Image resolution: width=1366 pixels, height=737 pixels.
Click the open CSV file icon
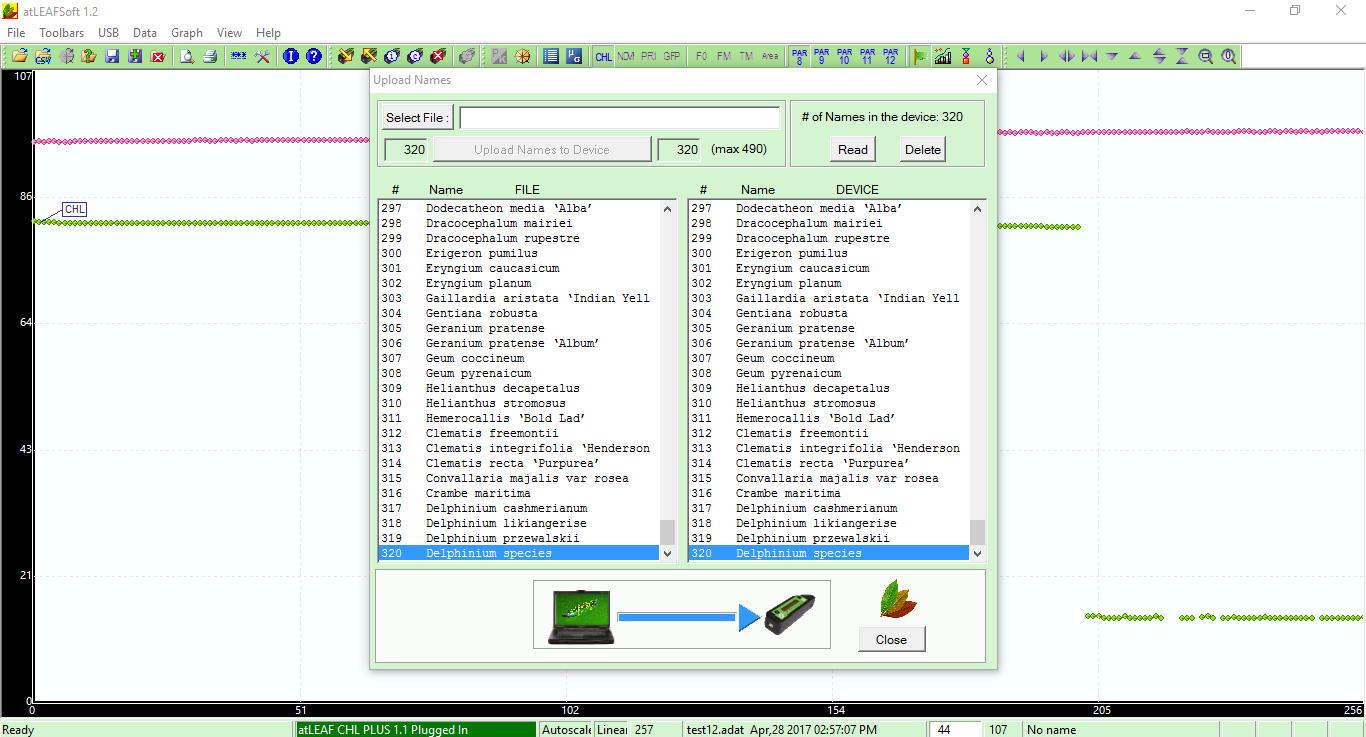pos(44,57)
